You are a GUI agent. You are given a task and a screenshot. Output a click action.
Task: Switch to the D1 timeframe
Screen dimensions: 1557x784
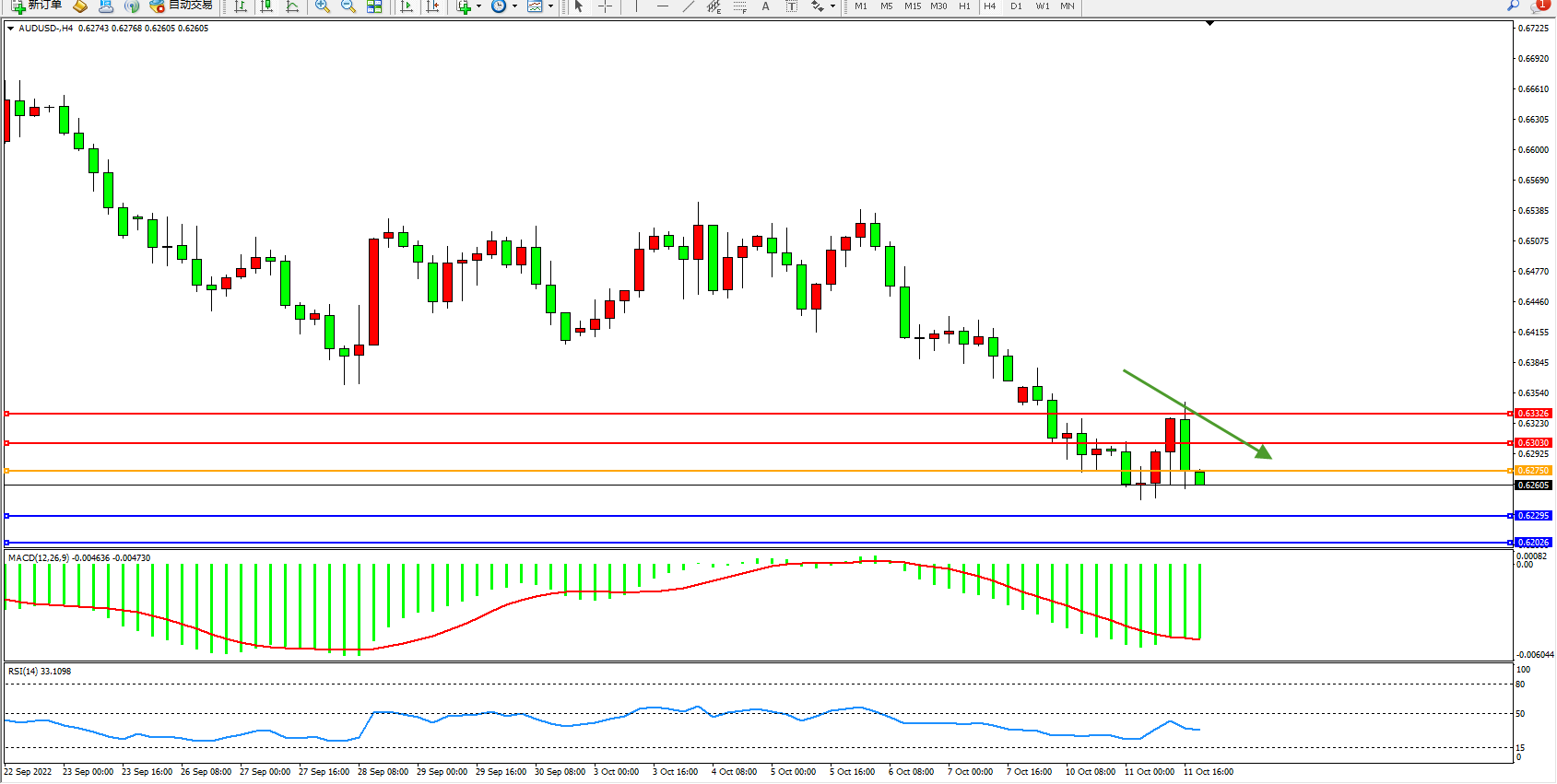[1016, 6]
